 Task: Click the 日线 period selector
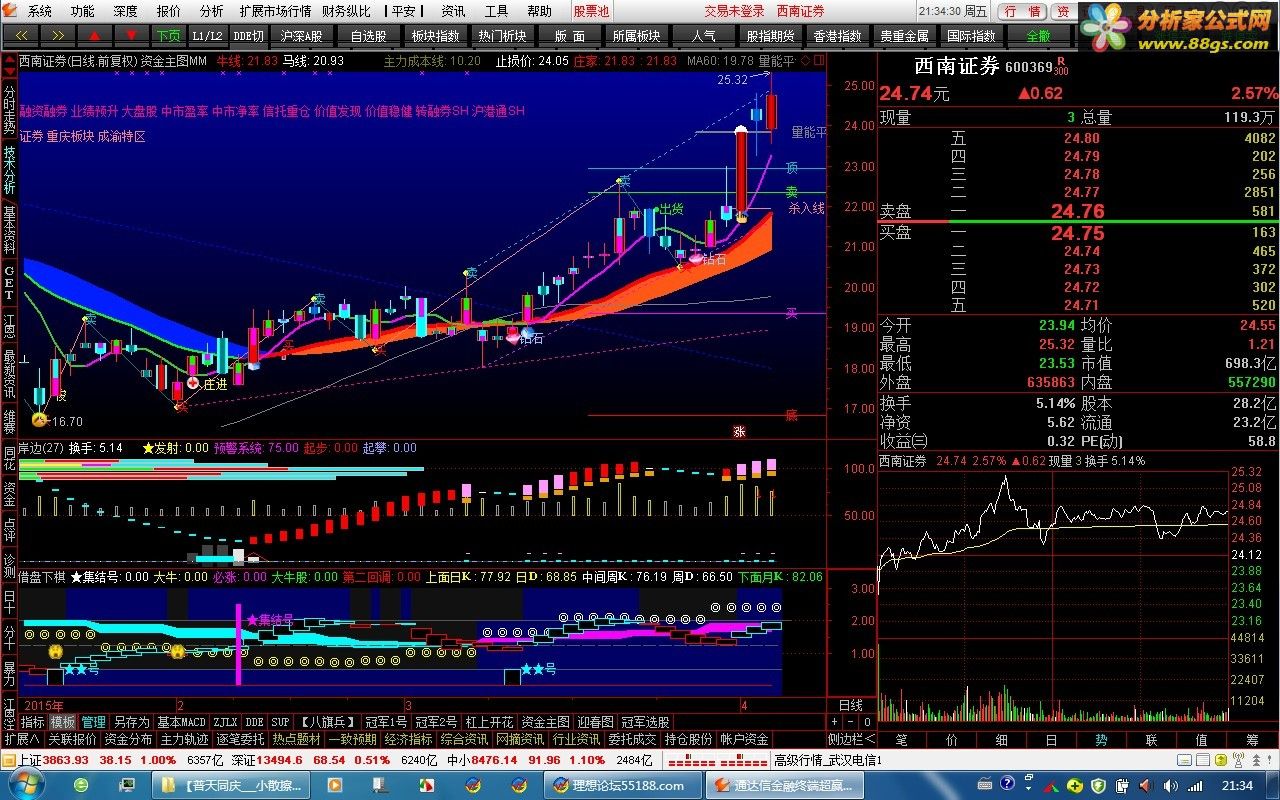point(850,705)
